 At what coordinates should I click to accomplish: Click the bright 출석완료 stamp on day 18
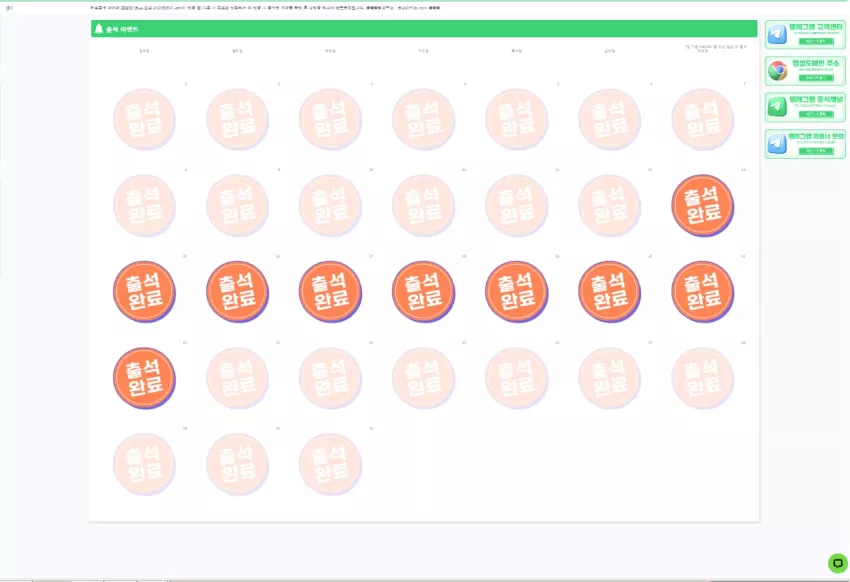[x=423, y=292]
